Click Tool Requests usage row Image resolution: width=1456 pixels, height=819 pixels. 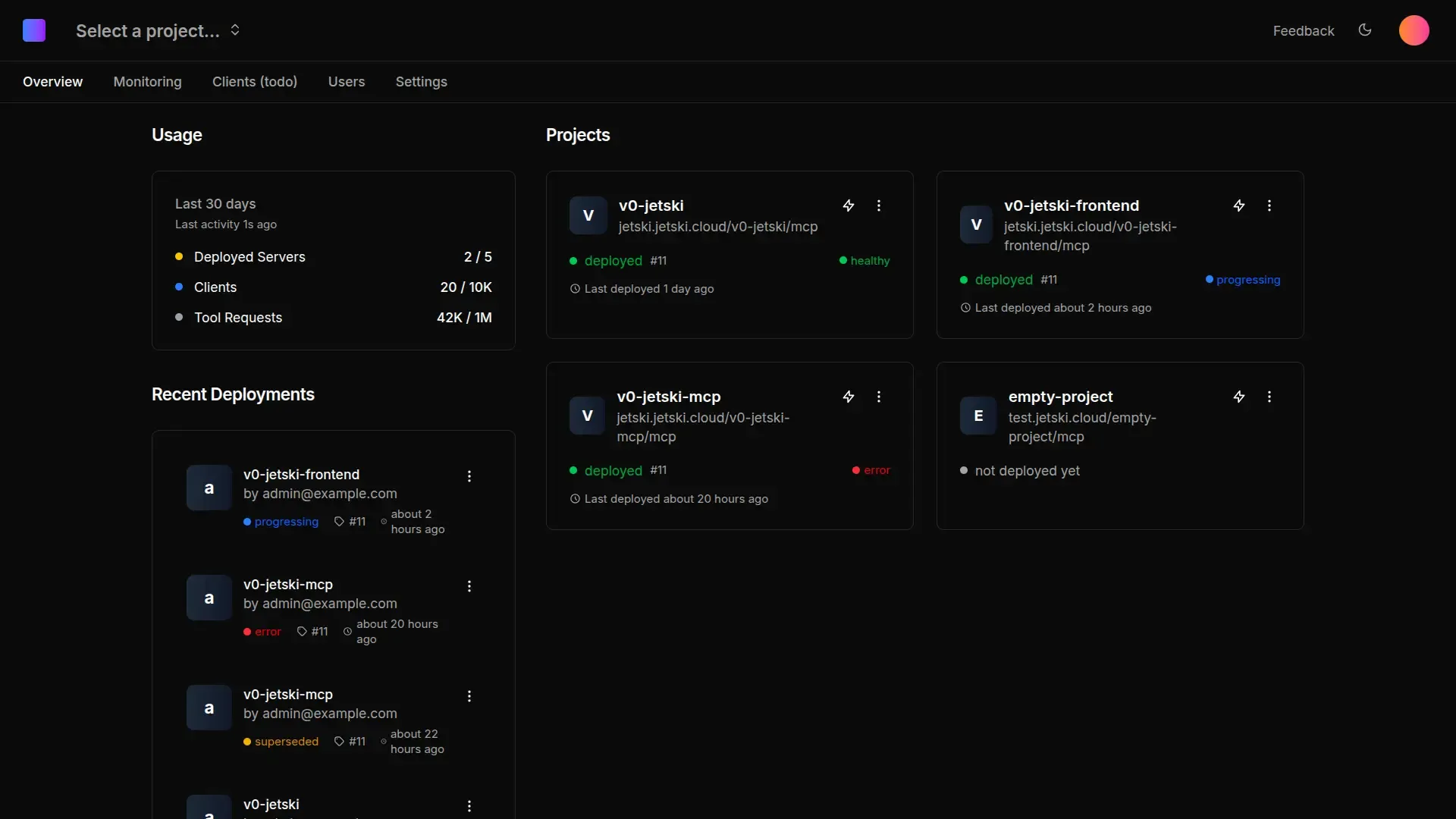coord(334,318)
